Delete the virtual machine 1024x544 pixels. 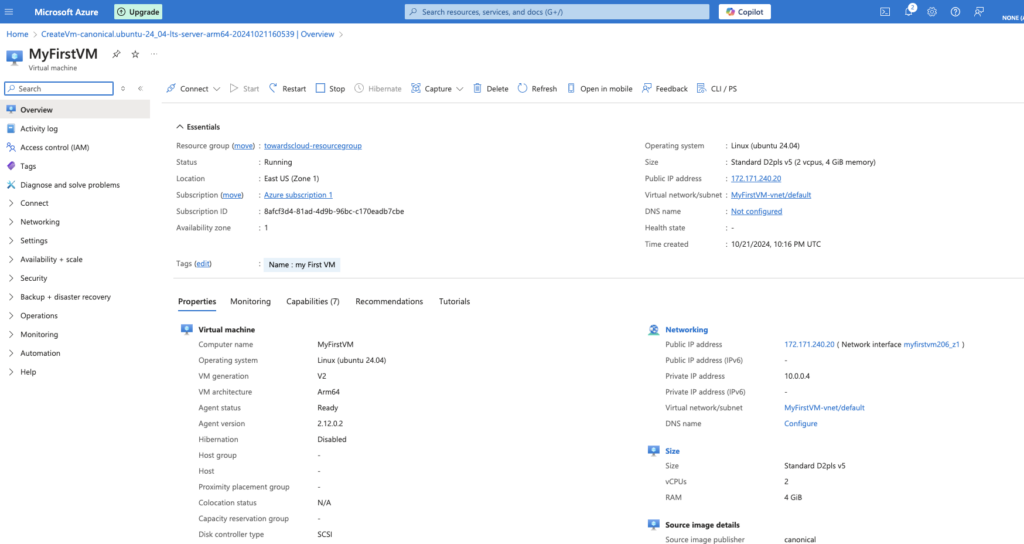tap(490, 89)
